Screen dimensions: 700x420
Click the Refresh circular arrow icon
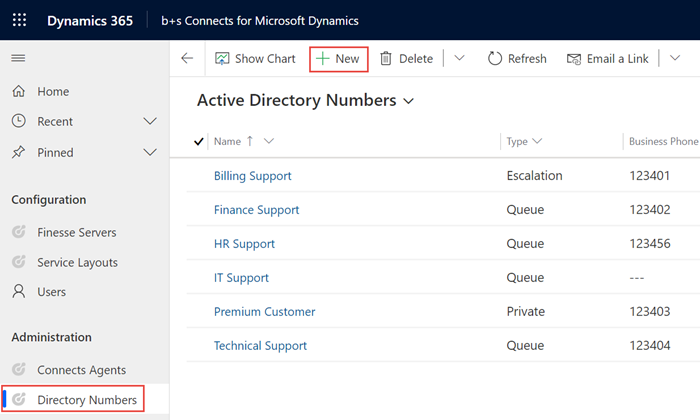(495, 58)
